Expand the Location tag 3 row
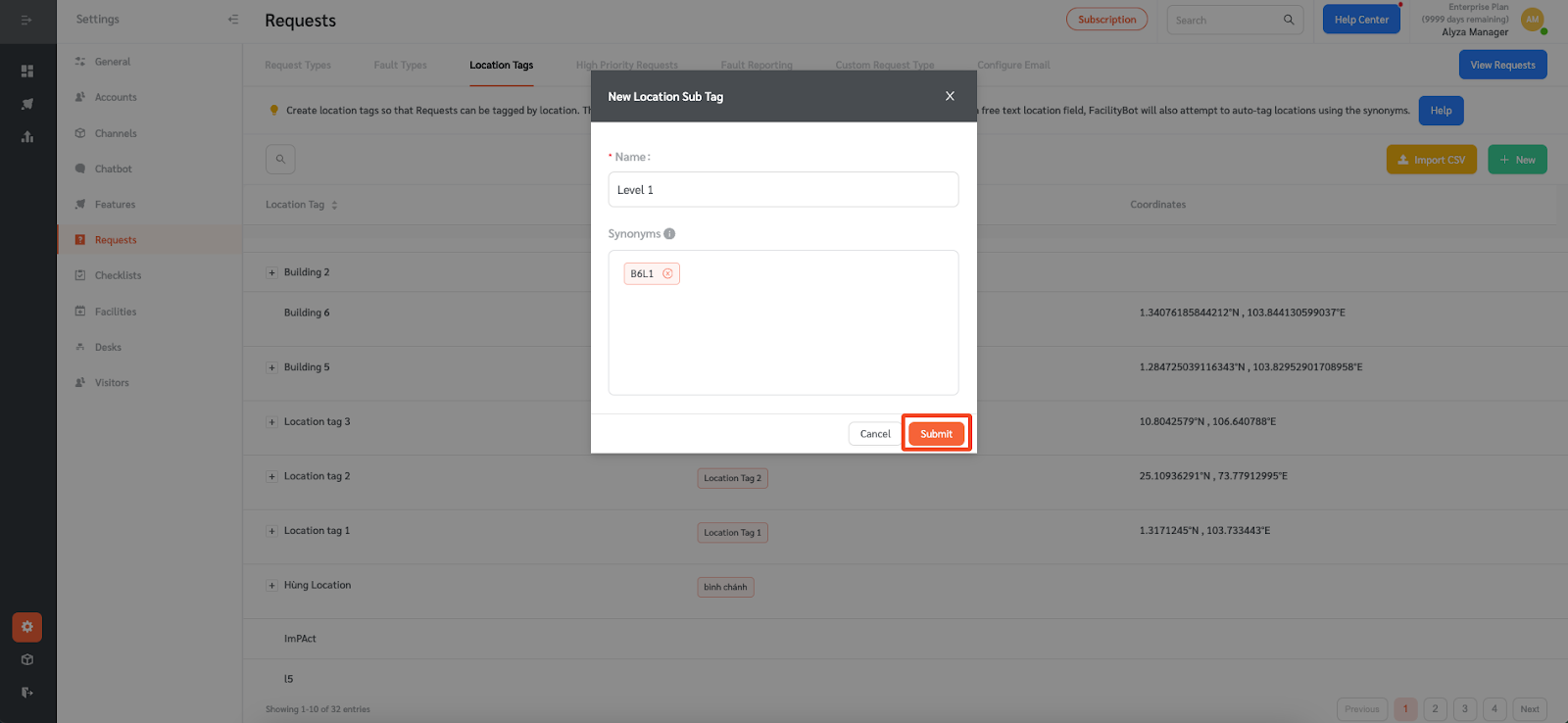Screen dimensions: 1568x723 [271, 422]
